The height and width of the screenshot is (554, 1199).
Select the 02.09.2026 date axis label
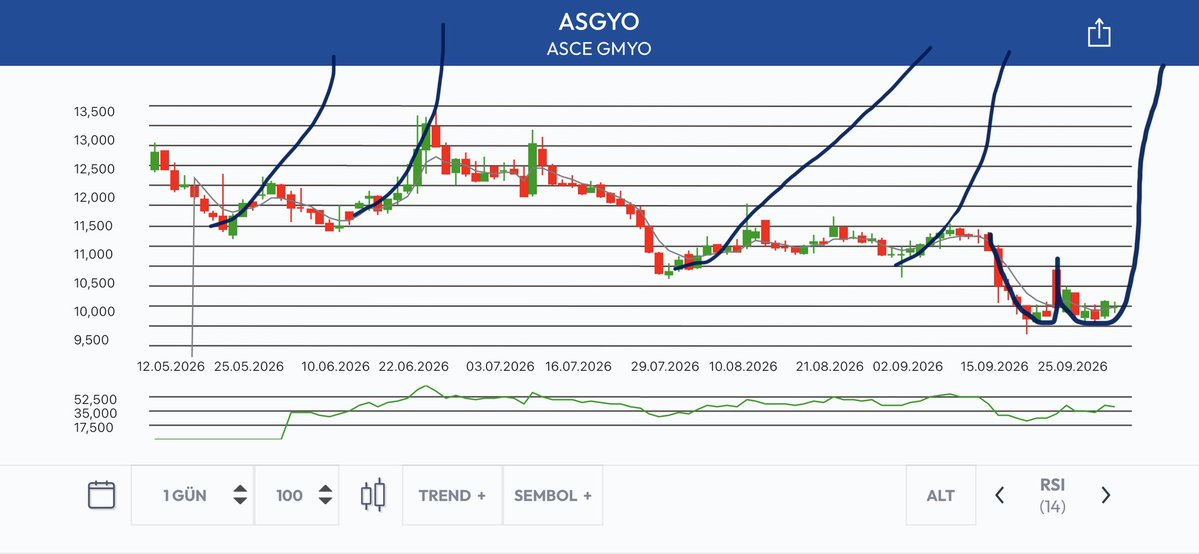pyautogui.click(x=909, y=367)
